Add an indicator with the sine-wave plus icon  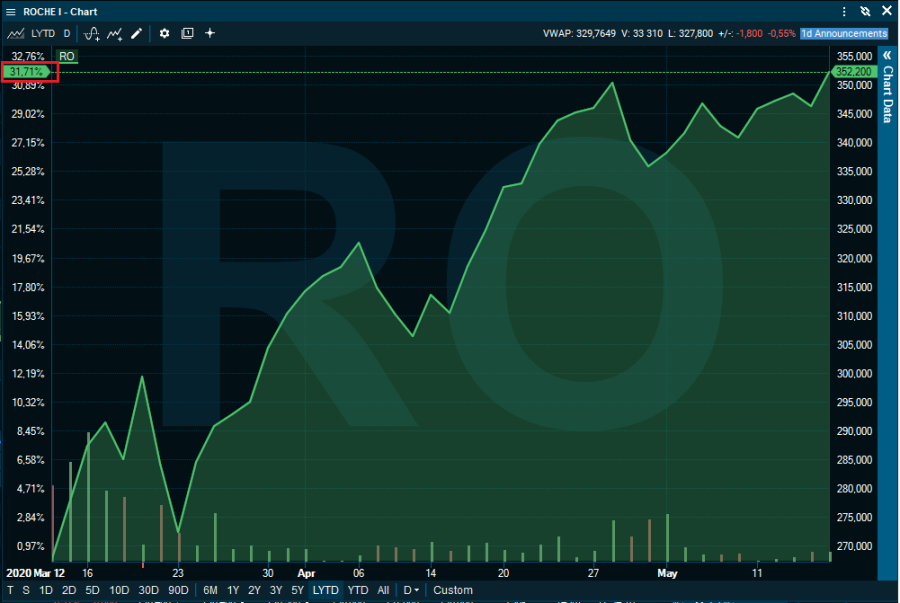pyautogui.click(x=92, y=33)
